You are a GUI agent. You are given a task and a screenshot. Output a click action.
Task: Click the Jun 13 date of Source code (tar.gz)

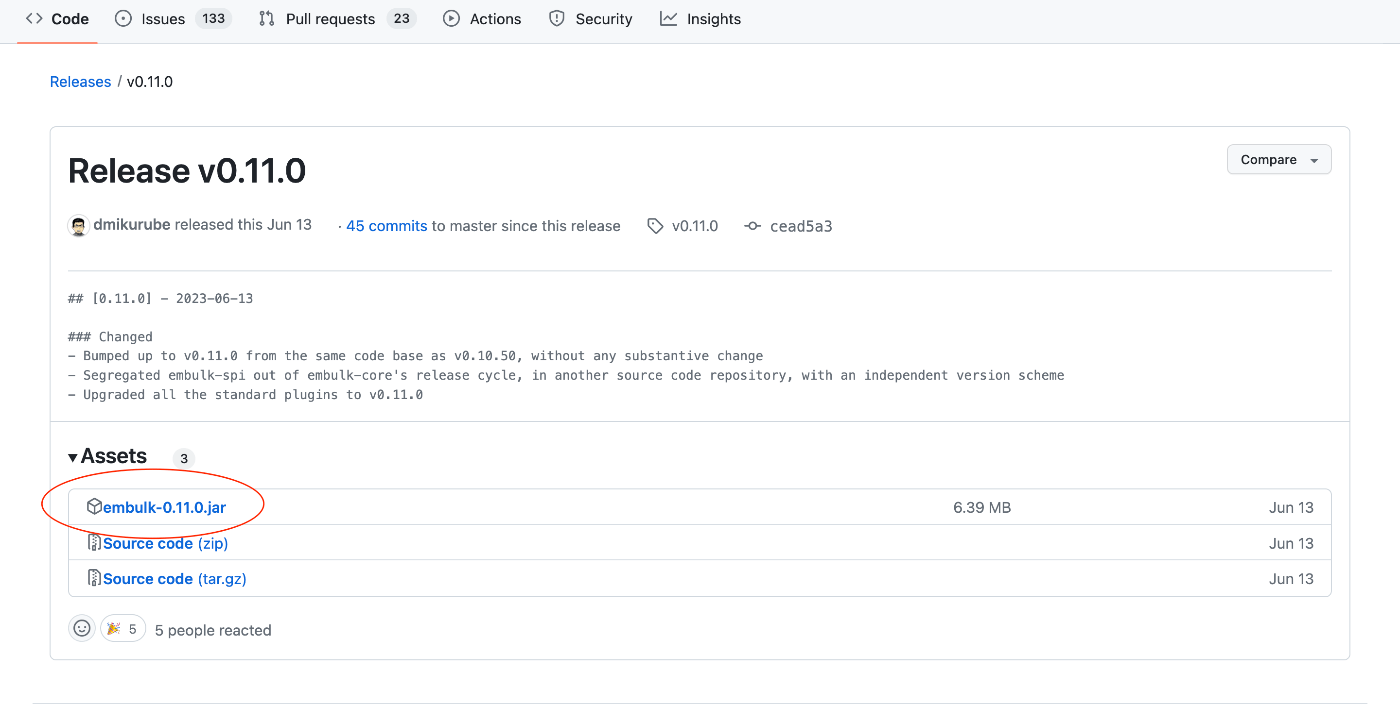(x=1291, y=579)
